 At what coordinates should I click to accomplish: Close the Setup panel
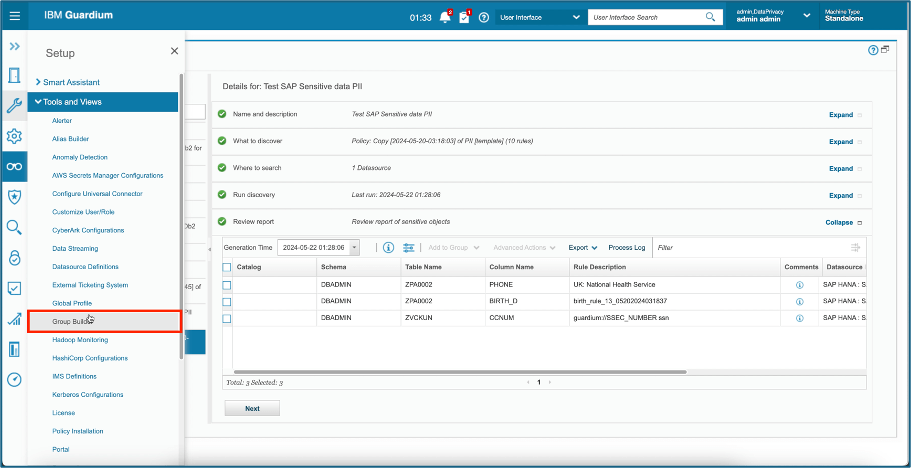pos(174,51)
